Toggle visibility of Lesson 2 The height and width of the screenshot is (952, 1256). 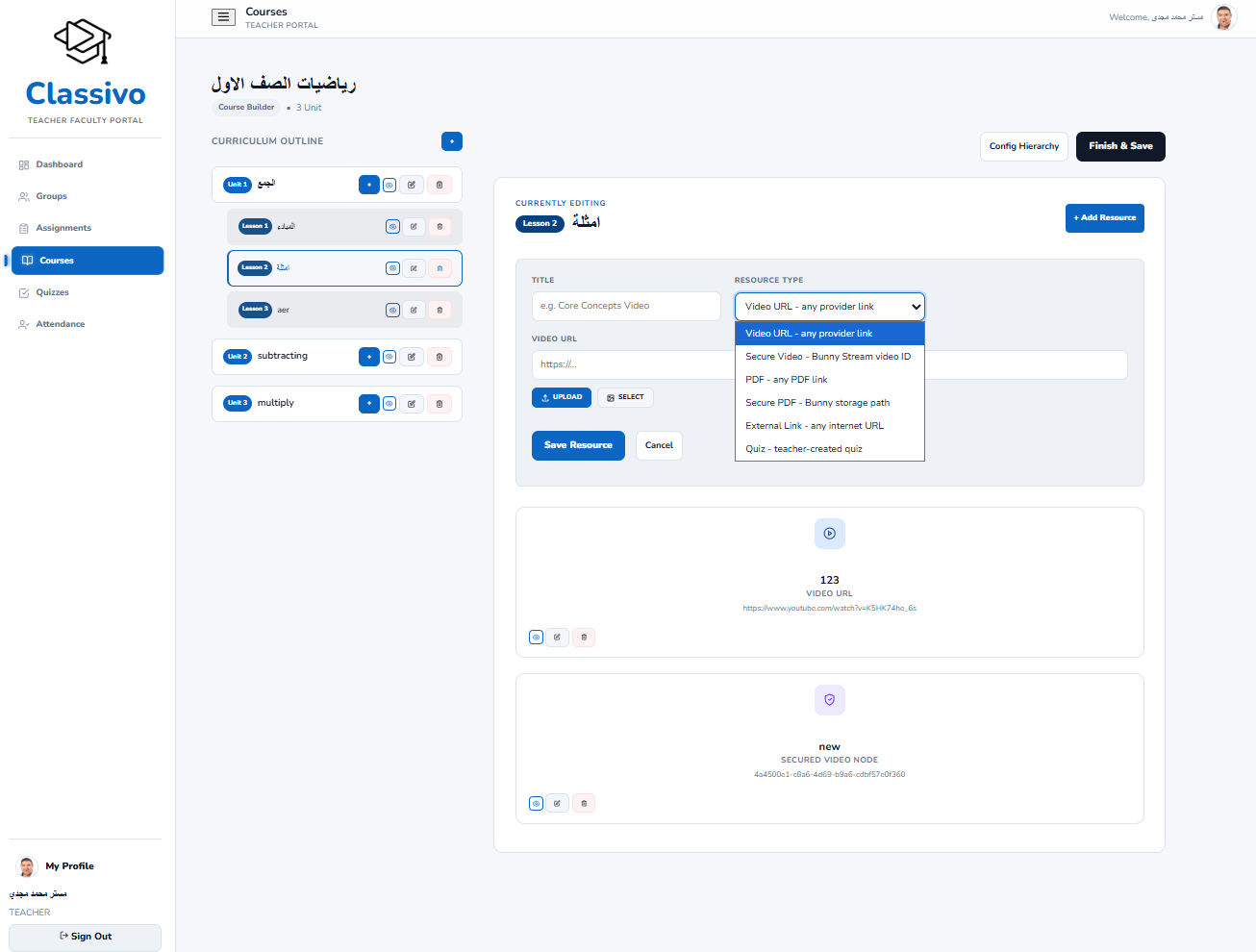[392, 268]
